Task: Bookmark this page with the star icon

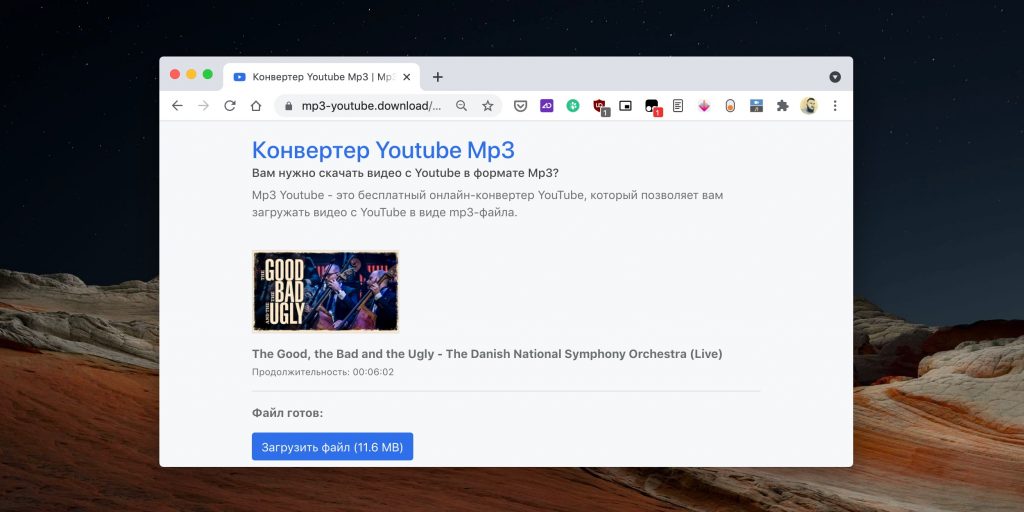Action: 488,106
